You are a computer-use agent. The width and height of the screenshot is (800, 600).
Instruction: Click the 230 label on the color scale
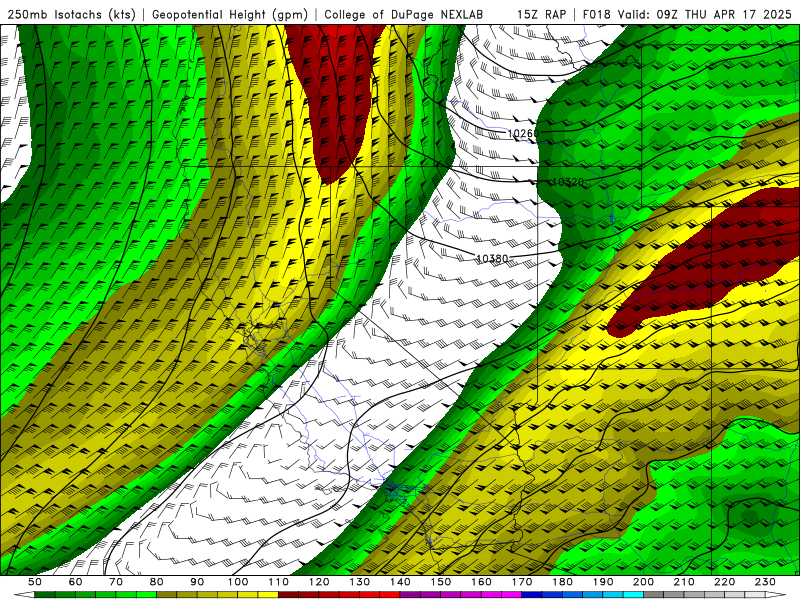tap(765, 582)
